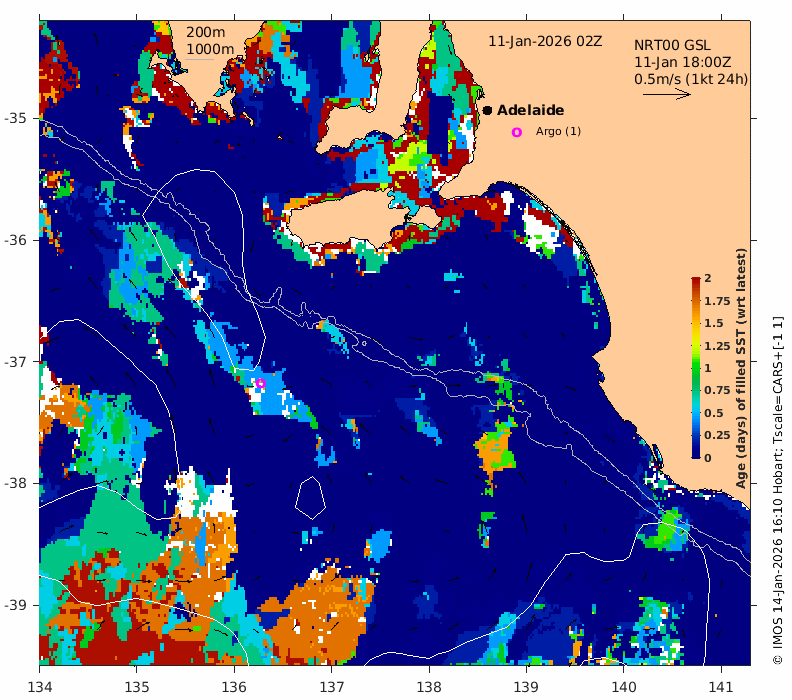
Task: Click colorbar tick label 2
Action: (x=708, y=278)
